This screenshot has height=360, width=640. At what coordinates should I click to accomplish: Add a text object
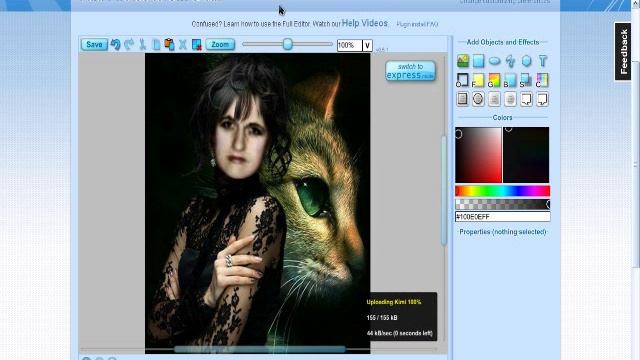click(x=542, y=61)
